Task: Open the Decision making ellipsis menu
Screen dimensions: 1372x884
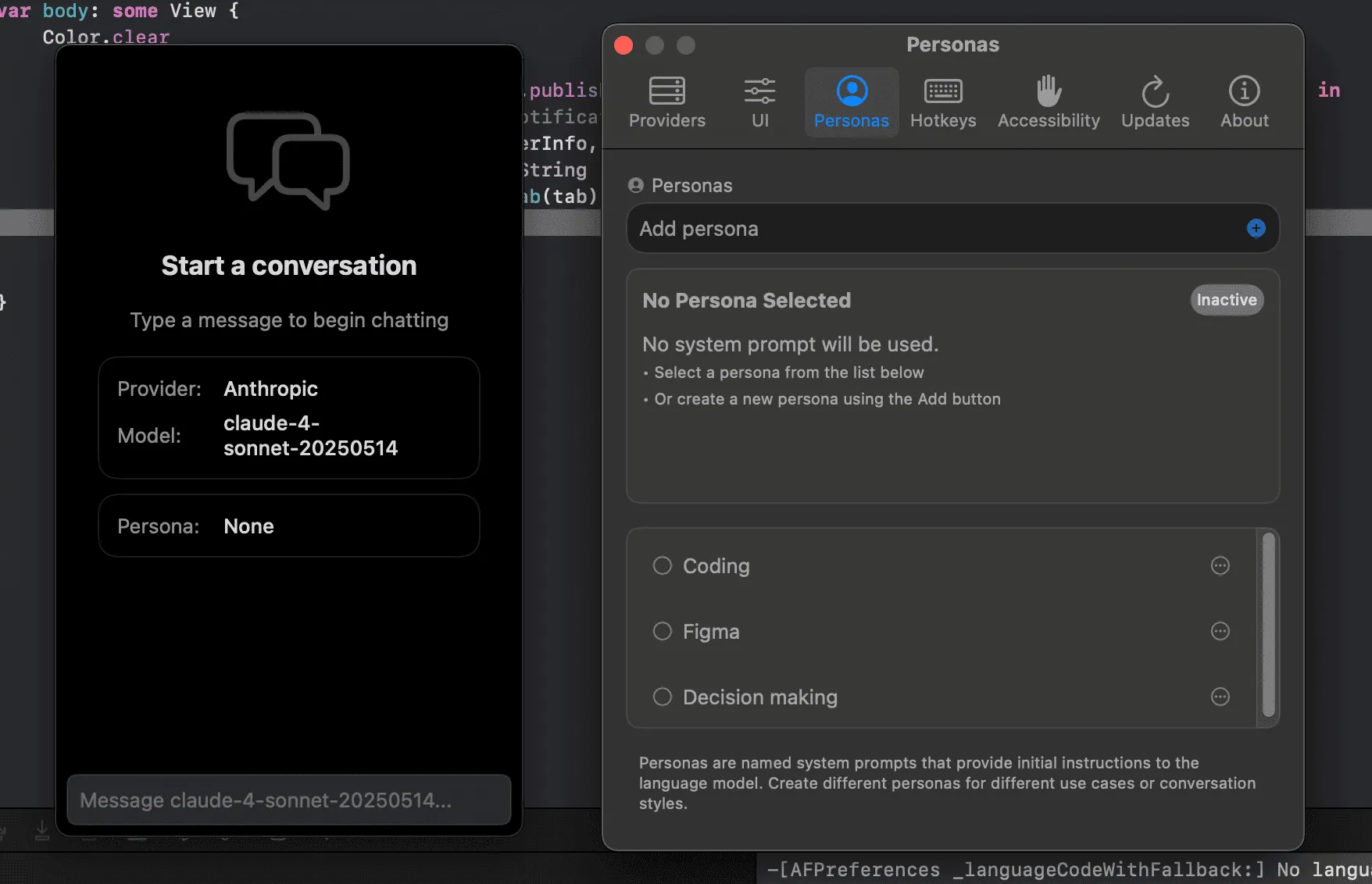Action: [x=1220, y=697]
